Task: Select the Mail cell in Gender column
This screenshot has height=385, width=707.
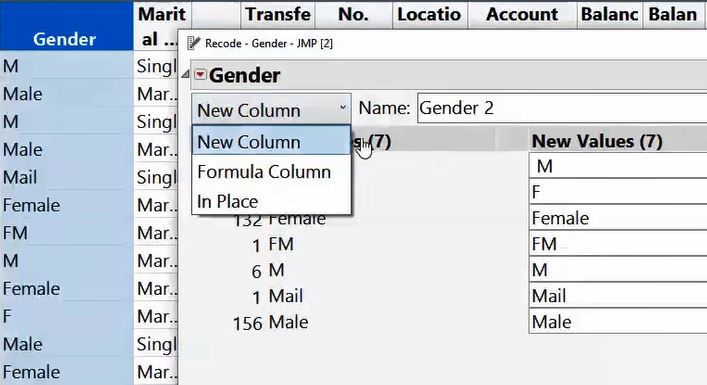Action: 66,177
